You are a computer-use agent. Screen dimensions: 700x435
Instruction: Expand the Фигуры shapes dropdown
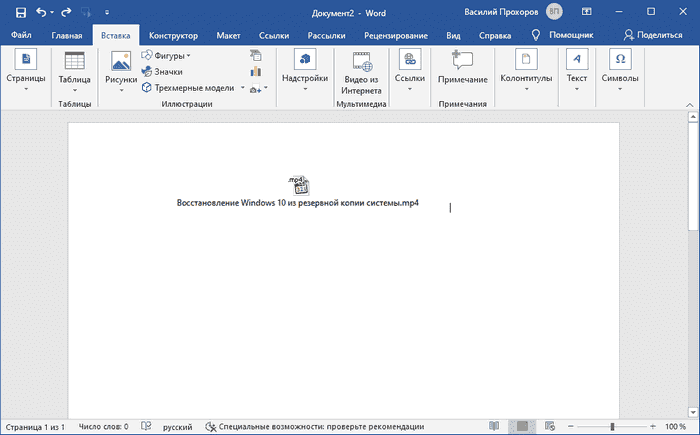pyautogui.click(x=188, y=56)
